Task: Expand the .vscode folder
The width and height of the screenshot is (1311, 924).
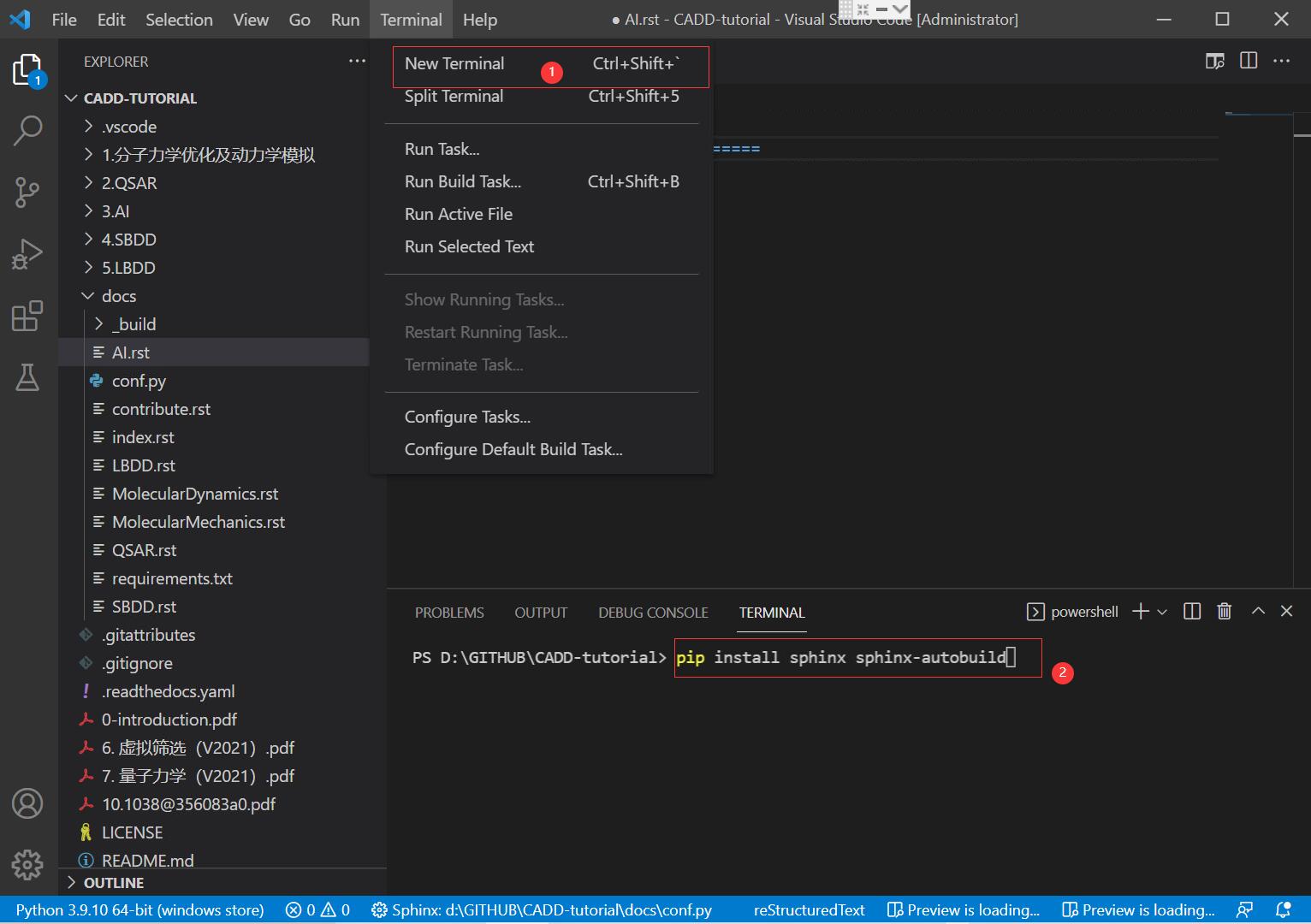Action: point(214,127)
